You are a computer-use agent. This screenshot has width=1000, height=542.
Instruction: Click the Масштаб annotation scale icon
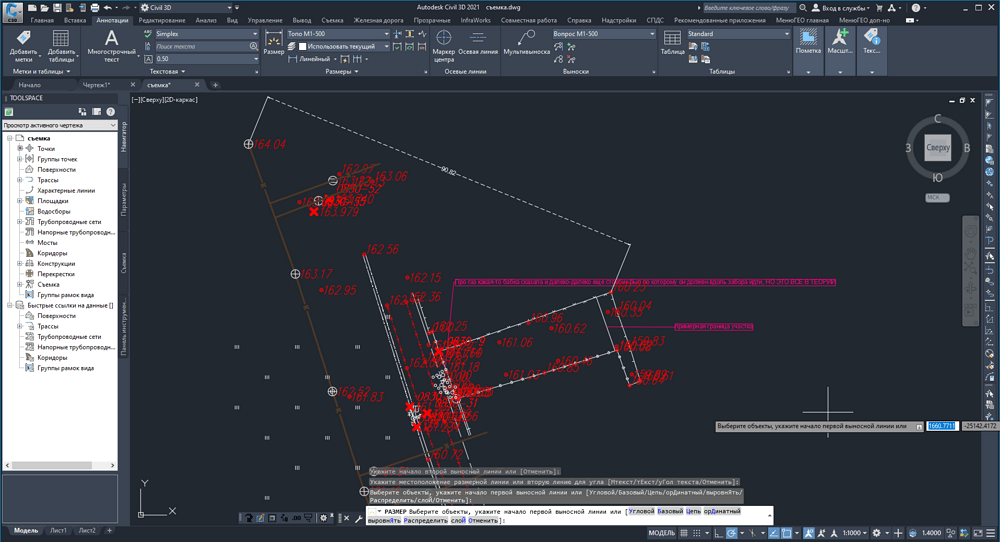pyautogui.click(x=840, y=43)
